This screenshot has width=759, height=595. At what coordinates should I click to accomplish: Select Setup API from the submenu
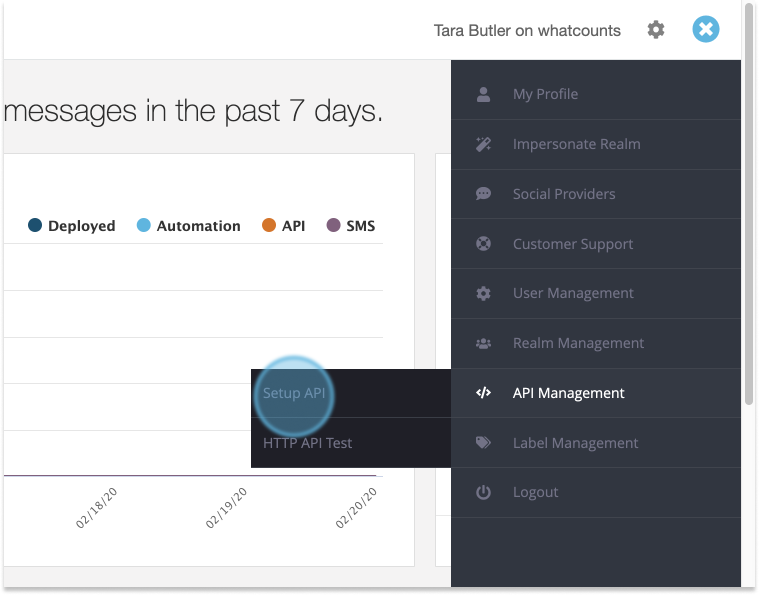pos(294,393)
